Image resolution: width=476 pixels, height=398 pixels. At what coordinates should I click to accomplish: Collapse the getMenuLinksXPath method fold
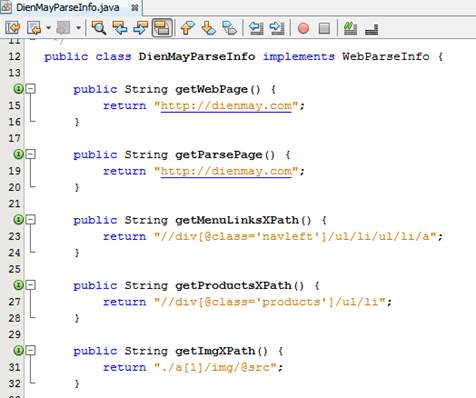[31, 219]
